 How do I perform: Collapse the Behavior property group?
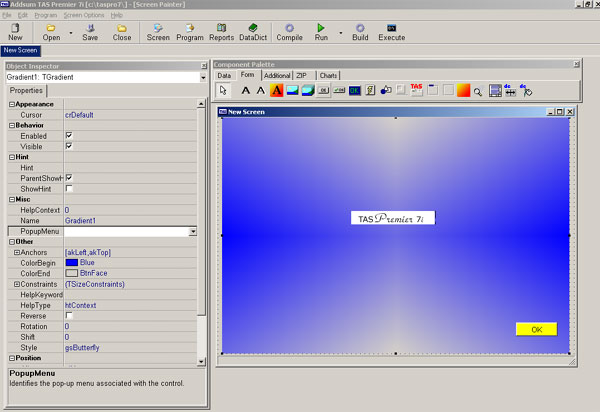12,125
